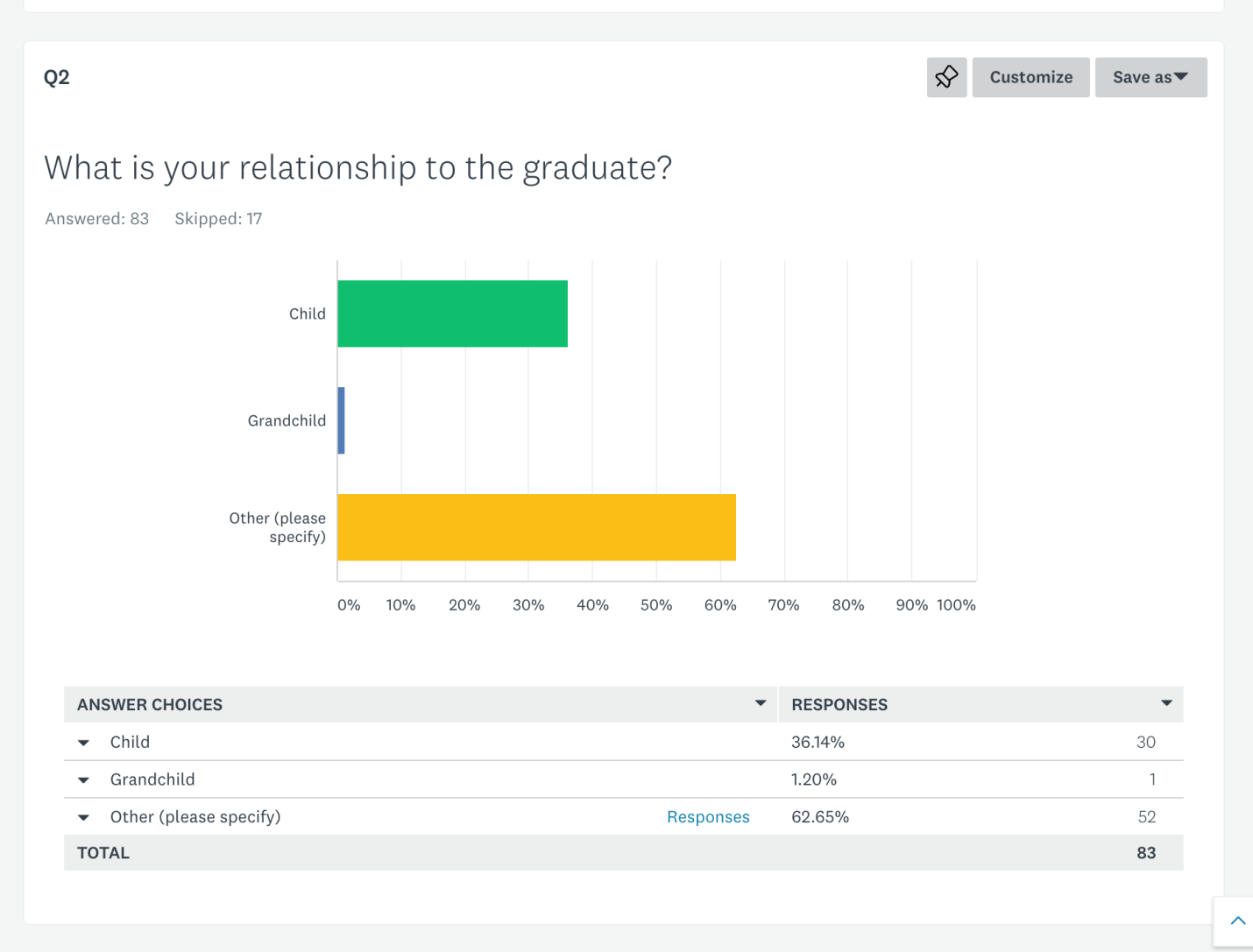
Task: Click the Q2 question label
Action: pyautogui.click(x=56, y=77)
